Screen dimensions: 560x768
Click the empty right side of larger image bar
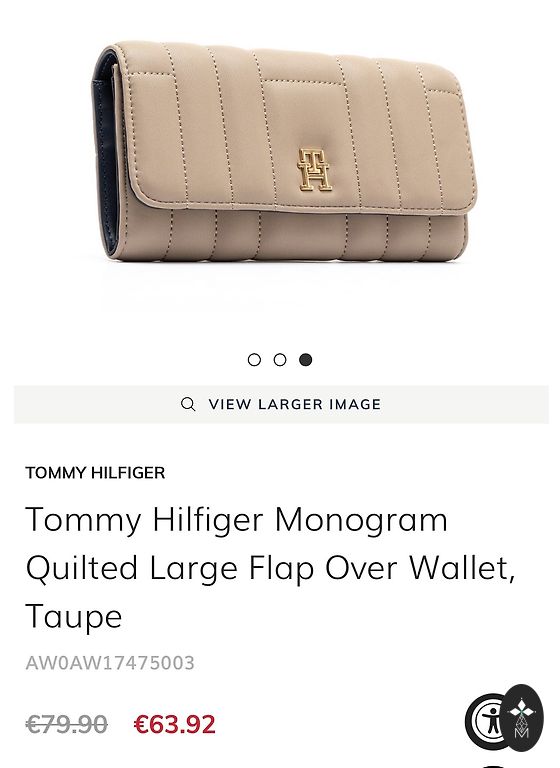tap(465, 405)
